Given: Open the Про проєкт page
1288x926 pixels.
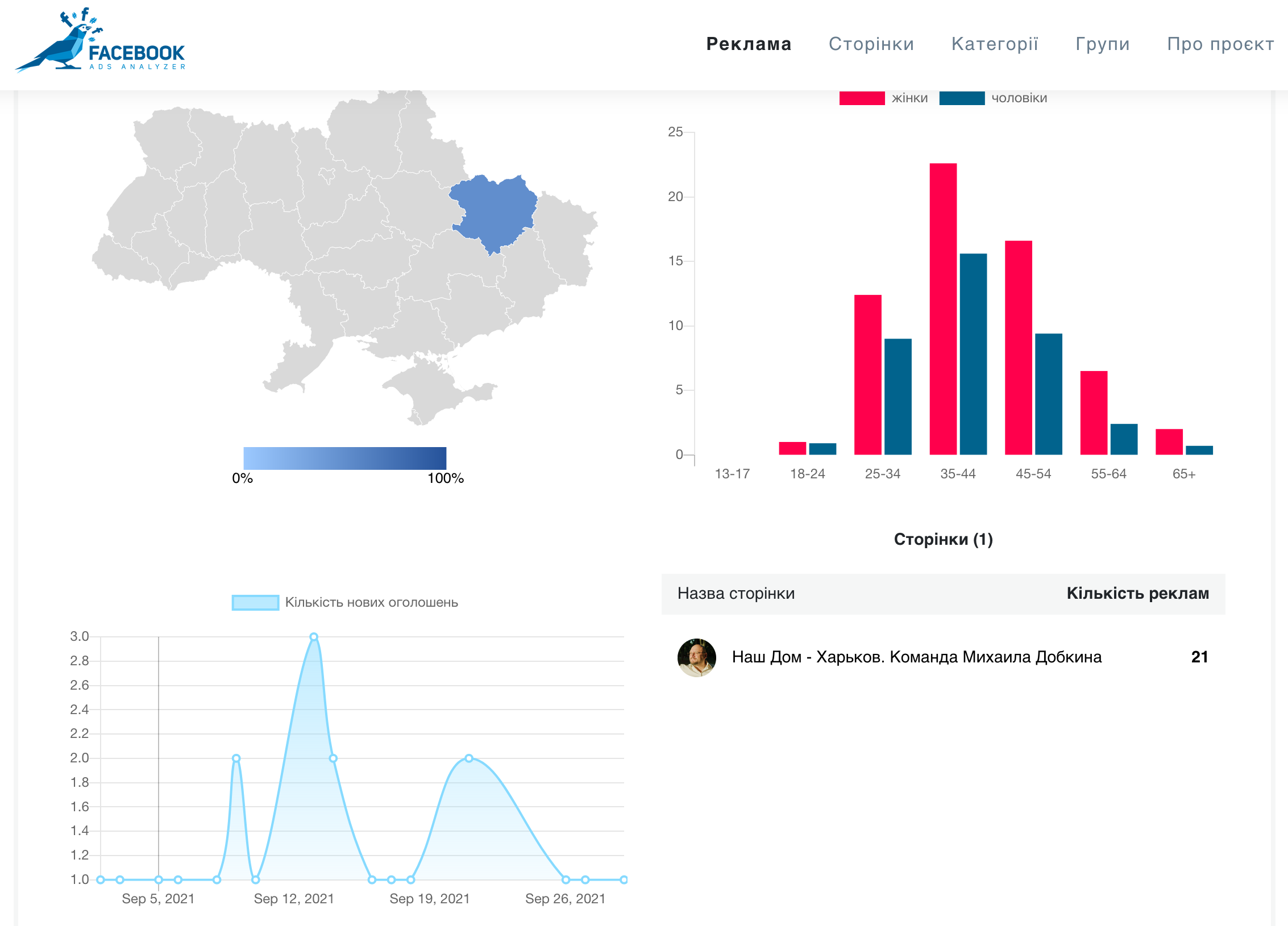Looking at the screenshot, I should tap(1220, 44).
